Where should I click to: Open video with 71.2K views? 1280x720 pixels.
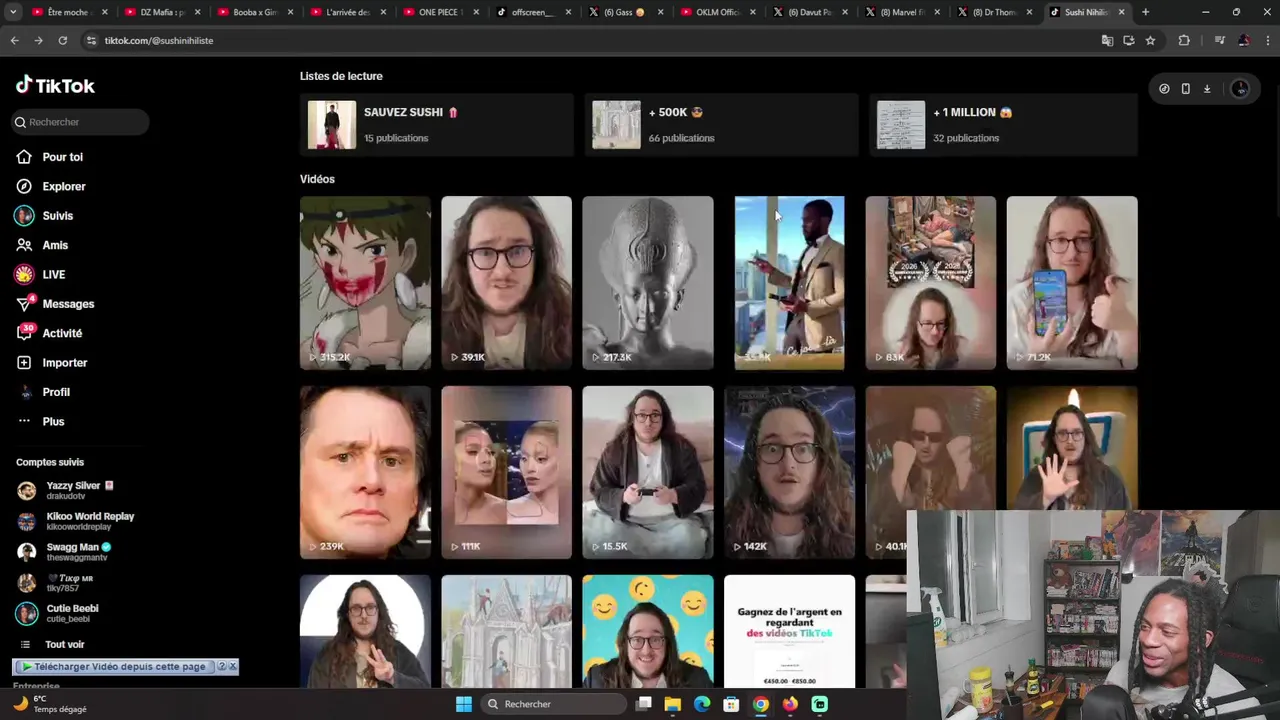point(1072,283)
